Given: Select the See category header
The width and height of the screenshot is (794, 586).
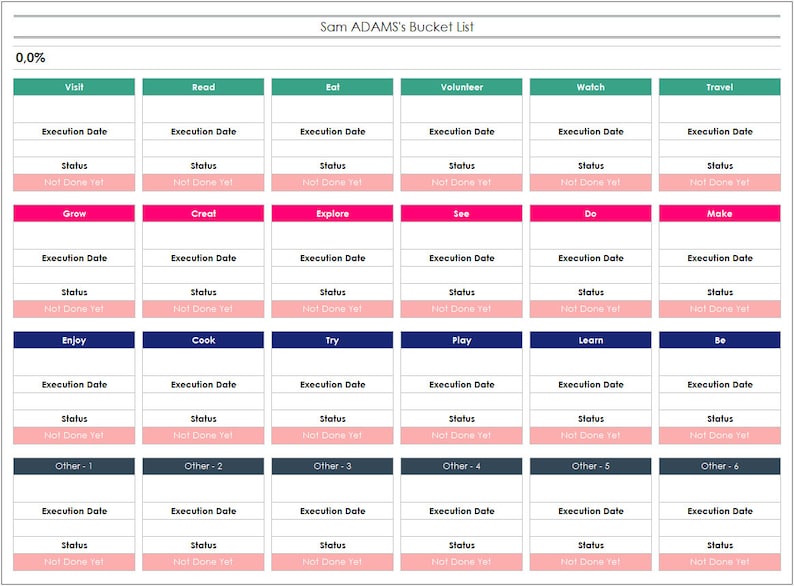Looking at the screenshot, I should coord(461,213).
